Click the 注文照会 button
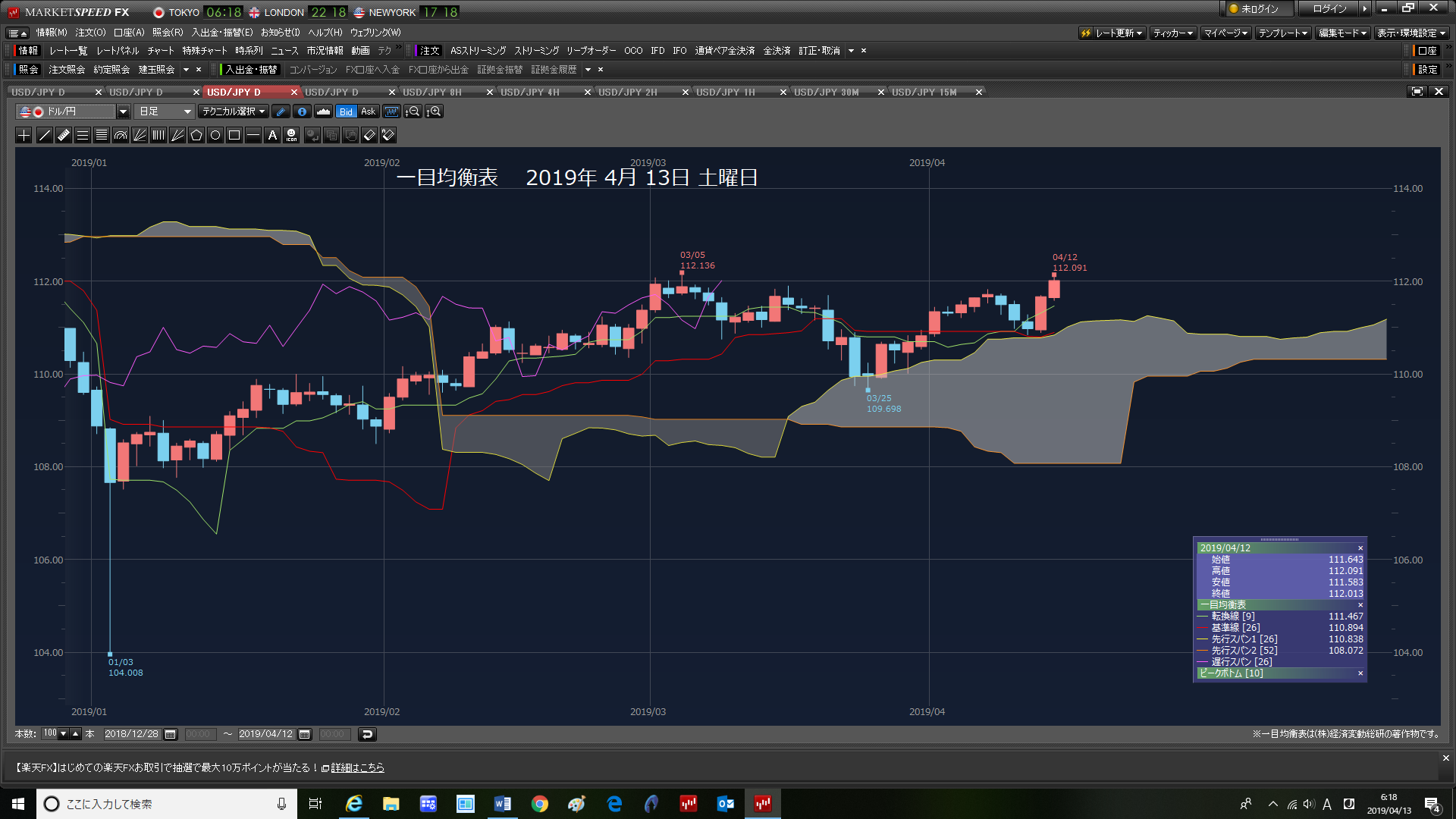This screenshot has width=1456, height=819. 67,70
